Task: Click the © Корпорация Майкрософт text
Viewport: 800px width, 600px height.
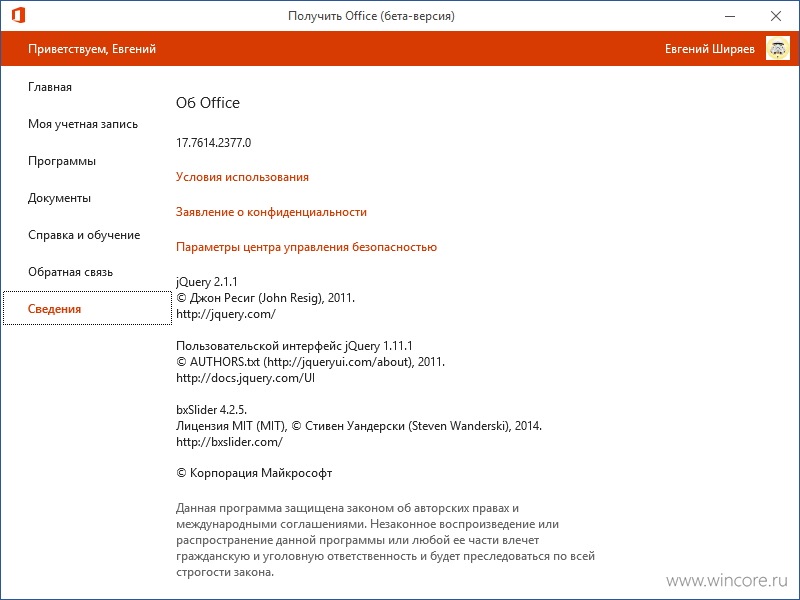Action: [254, 473]
